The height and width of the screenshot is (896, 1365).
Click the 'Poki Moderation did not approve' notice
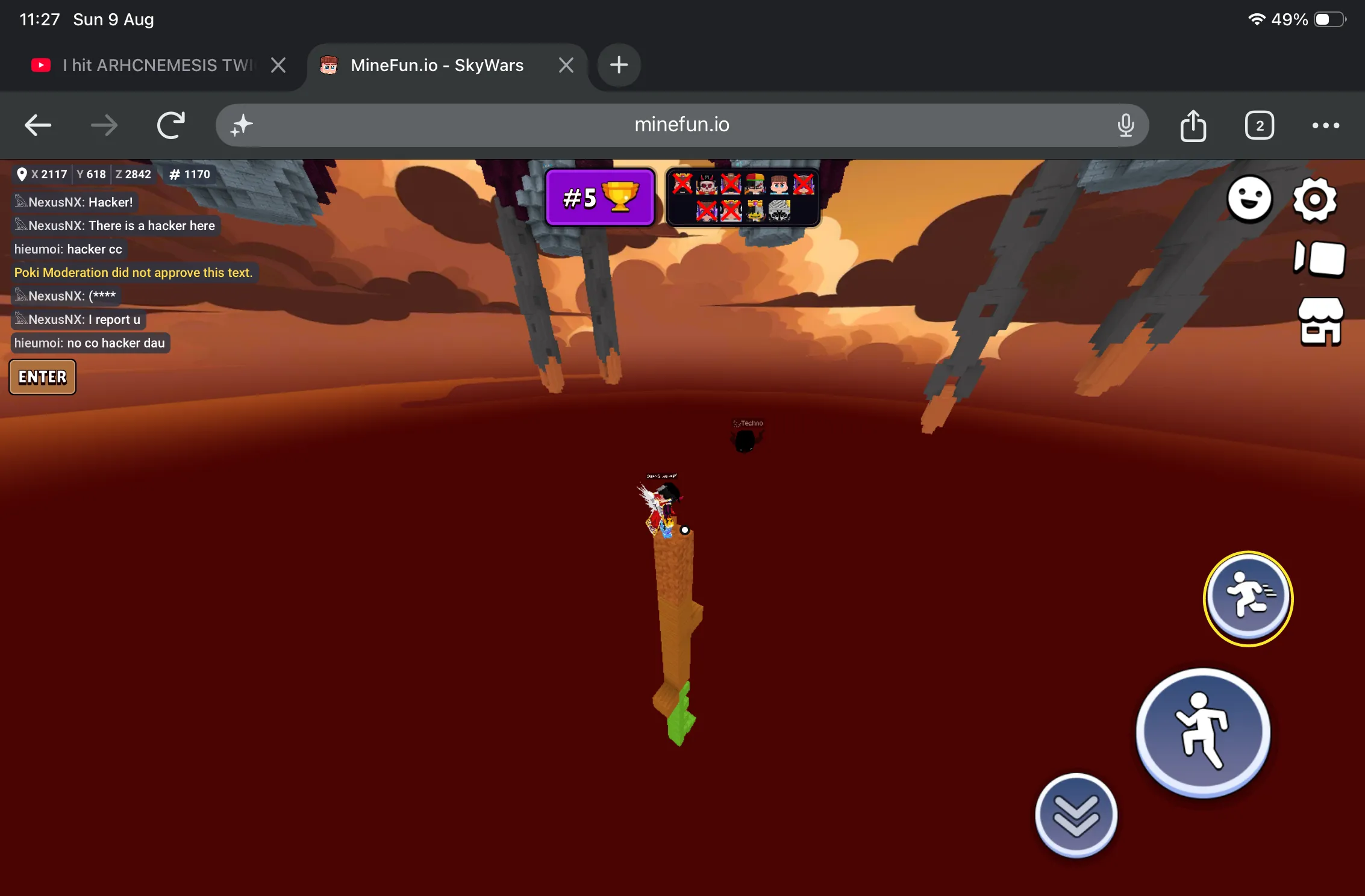pos(134,272)
